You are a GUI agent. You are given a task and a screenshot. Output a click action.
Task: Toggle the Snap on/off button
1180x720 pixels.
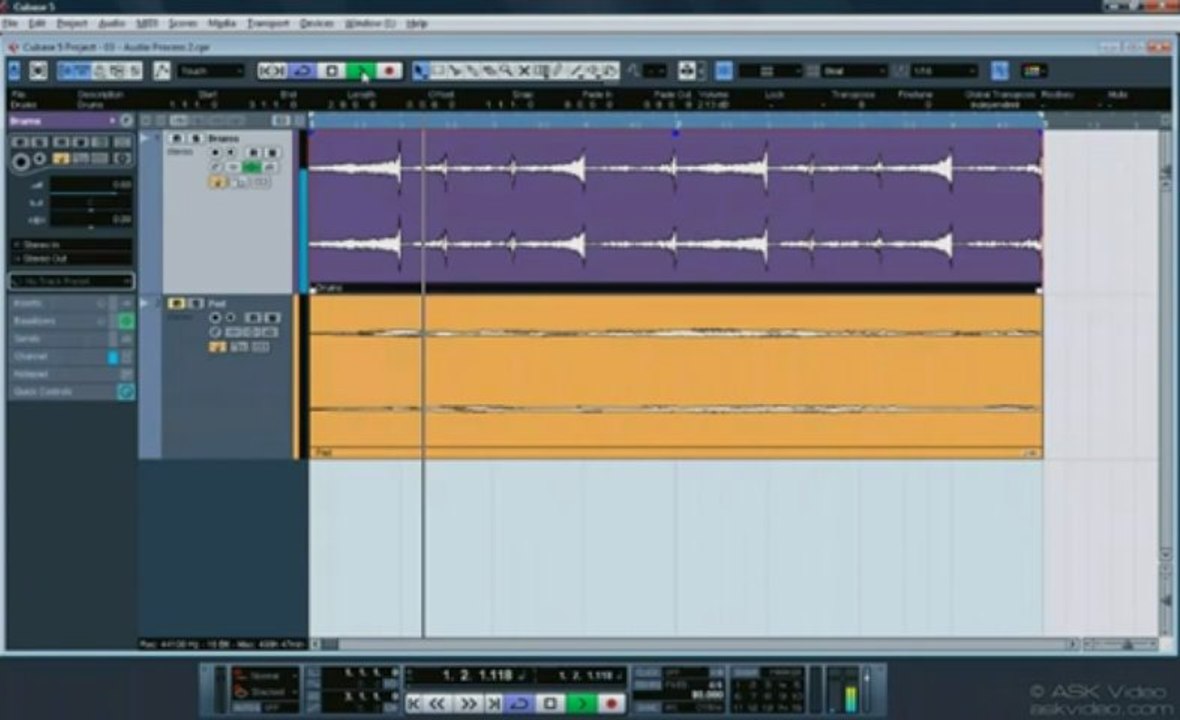(723, 71)
